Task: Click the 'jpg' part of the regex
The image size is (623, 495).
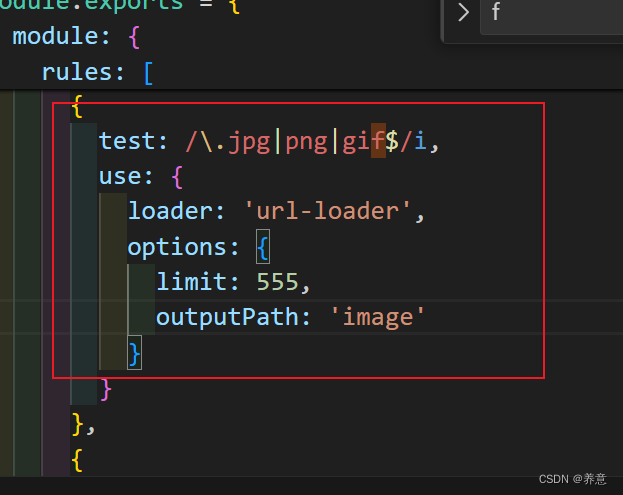Action: click(248, 142)
